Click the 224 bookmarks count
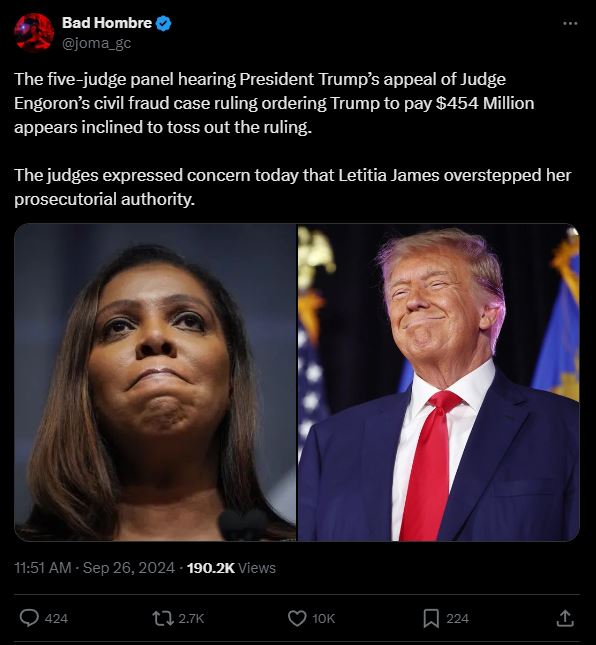596x645 pixels. (457, 618)
